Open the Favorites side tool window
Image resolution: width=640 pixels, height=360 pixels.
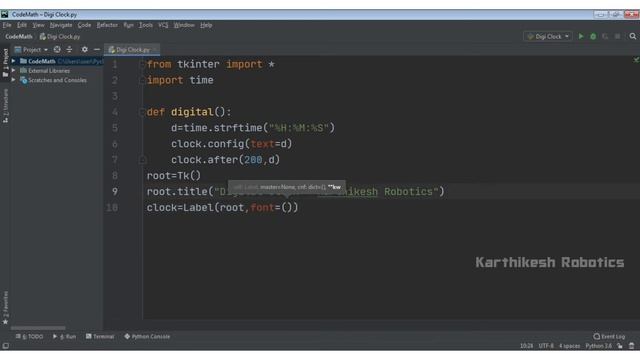pos(5,308)
